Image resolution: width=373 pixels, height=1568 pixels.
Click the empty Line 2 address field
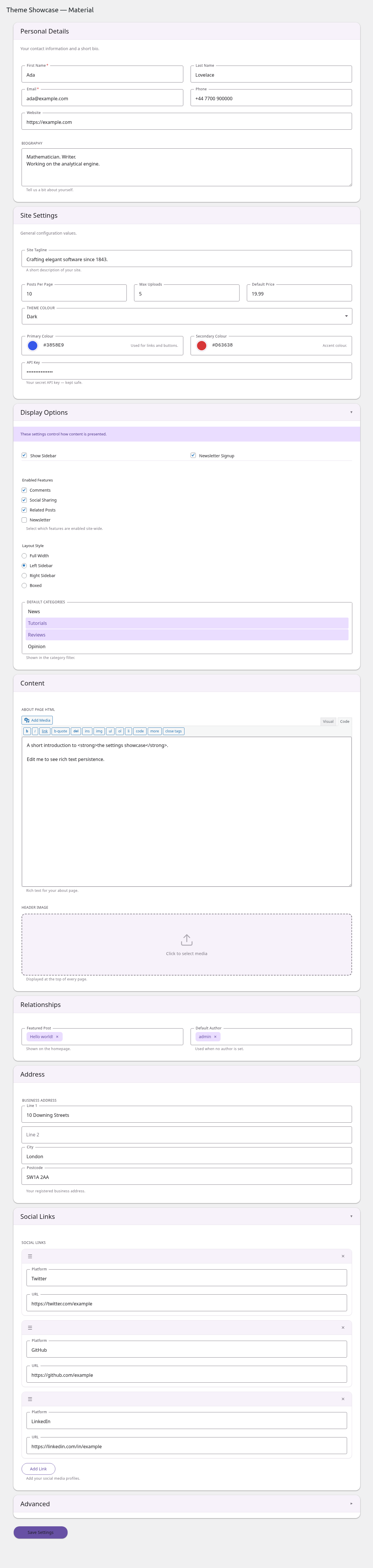click(187, 1135)
